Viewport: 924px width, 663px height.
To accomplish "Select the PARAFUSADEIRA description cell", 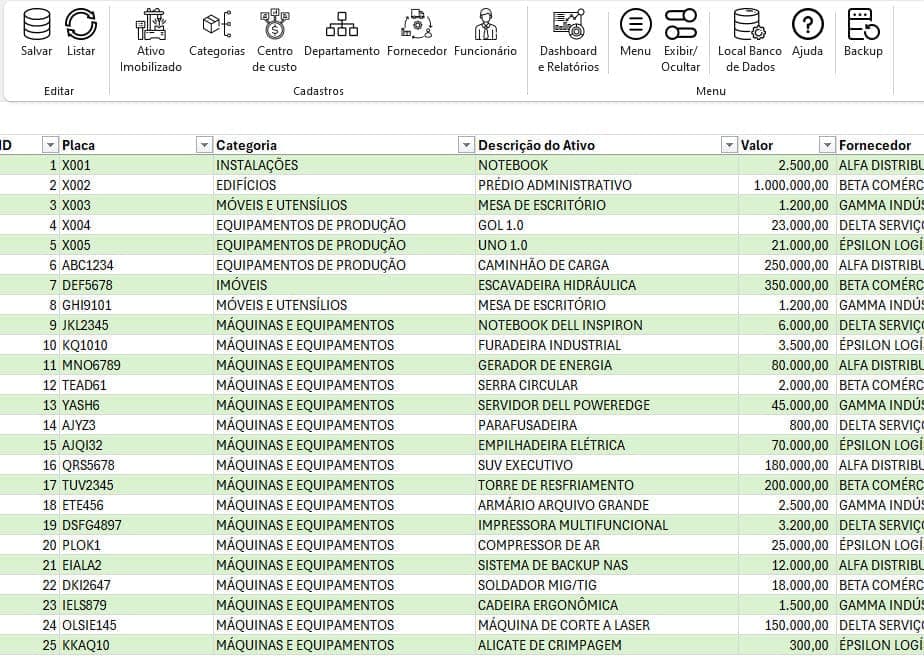I will [607, 425].
